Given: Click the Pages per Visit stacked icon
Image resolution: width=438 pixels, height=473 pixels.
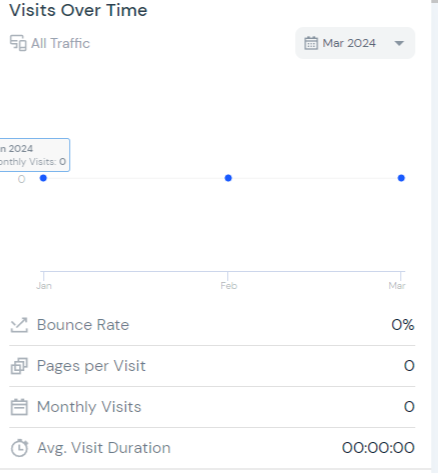Looking at the screenshot, I should tap(19, 366).
